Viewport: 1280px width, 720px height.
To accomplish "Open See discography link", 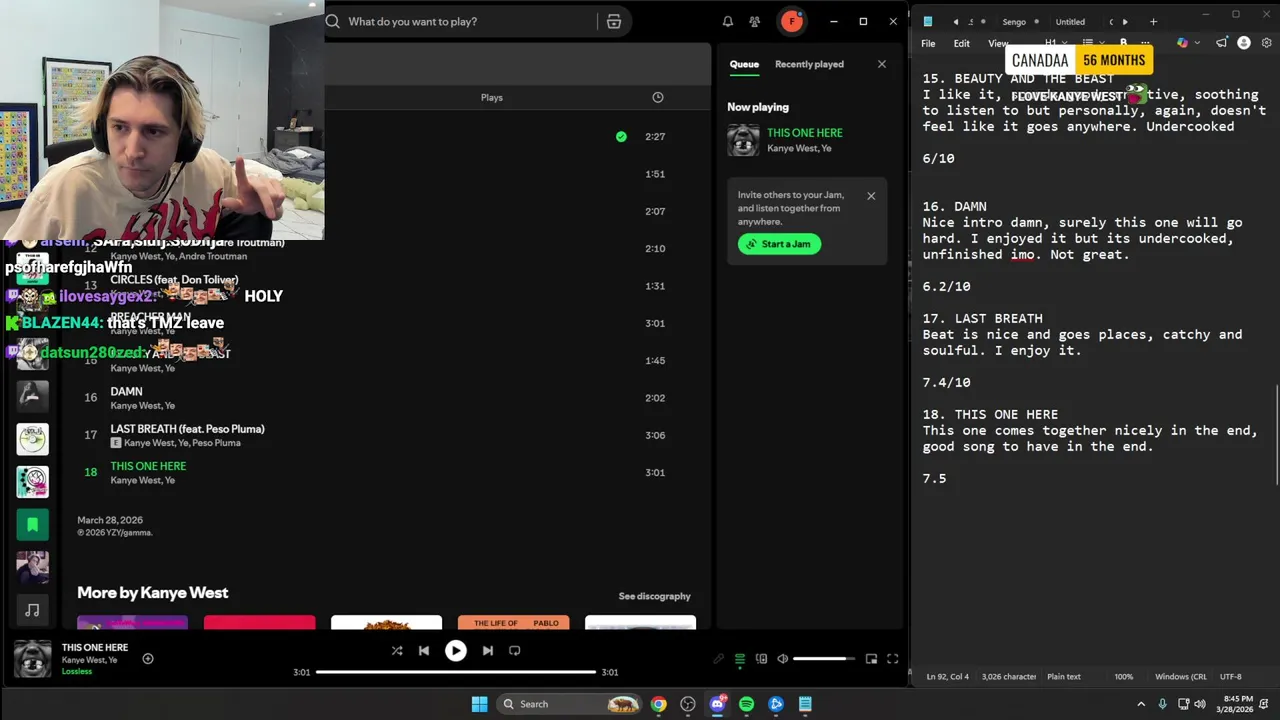I will click(x=654, y=596).
